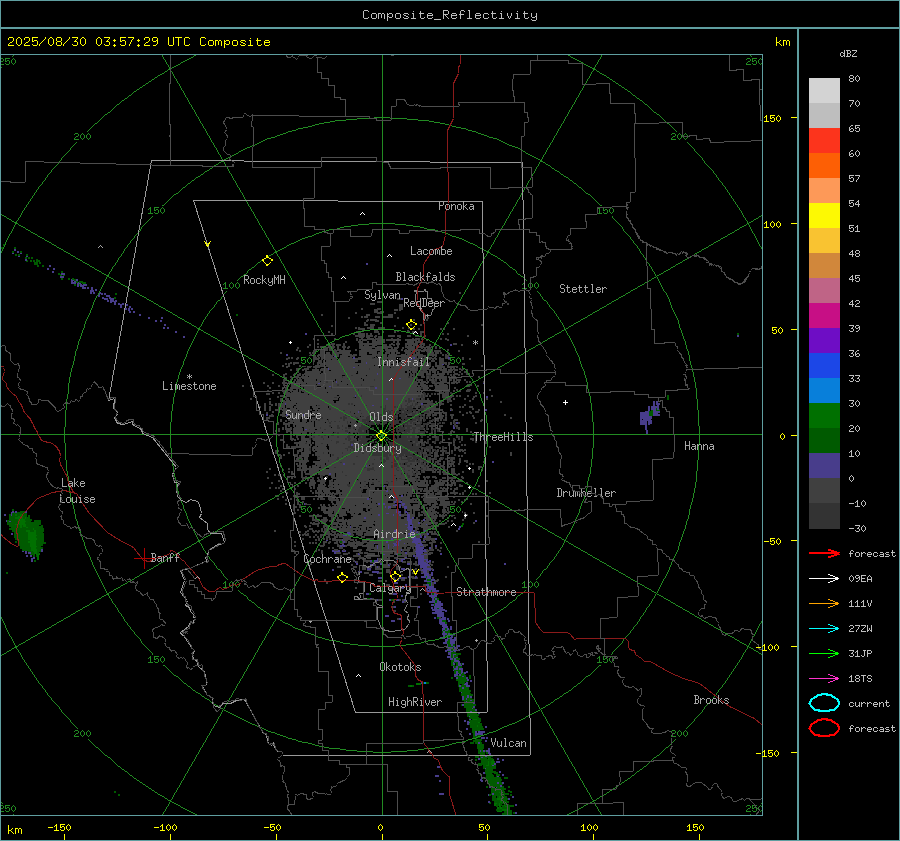Pick the light gray 70-80 dBZ swatch
This screenshot has width=900, height=841.
(824, 91)
